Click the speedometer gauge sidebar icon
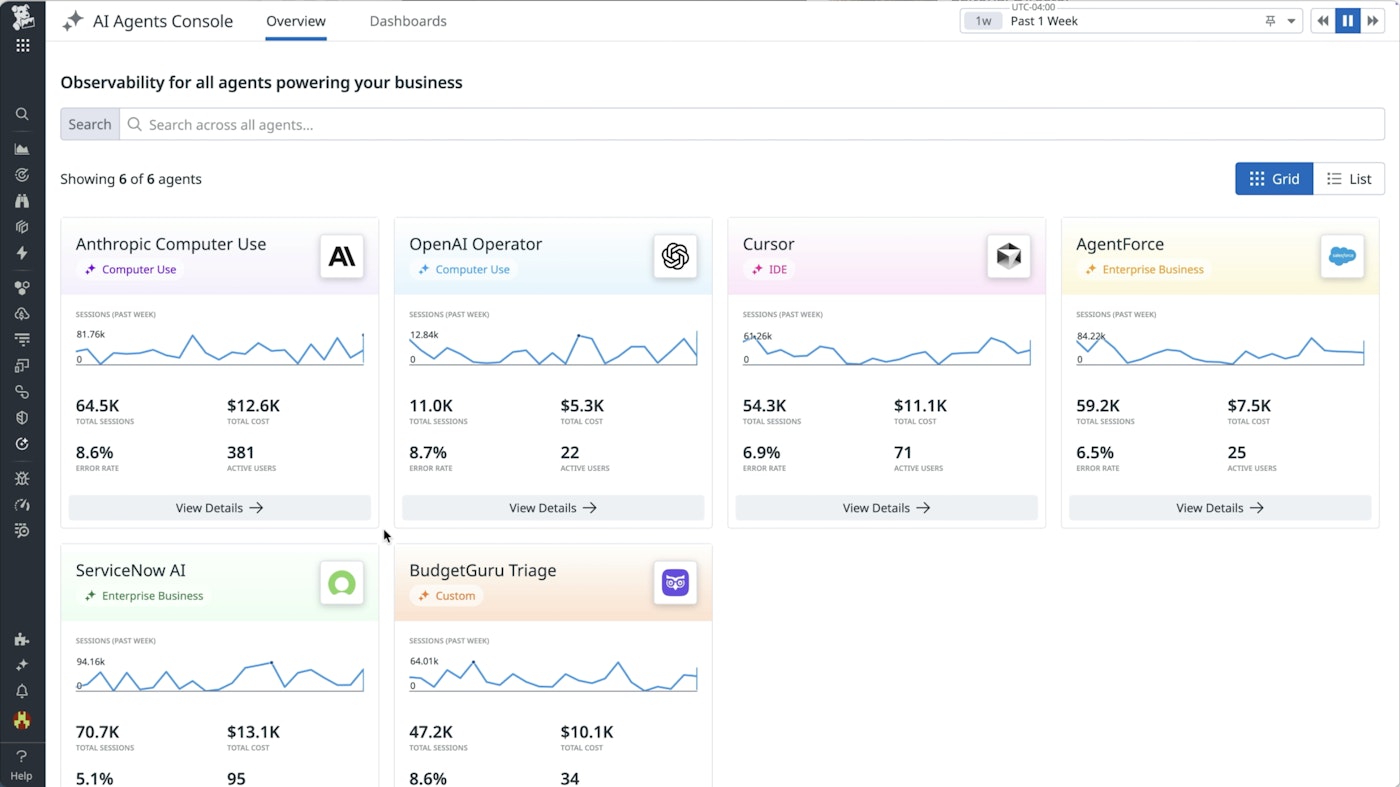Viewport: 1400px width, 787px height. pyautogui.click(x=22, y=505)
